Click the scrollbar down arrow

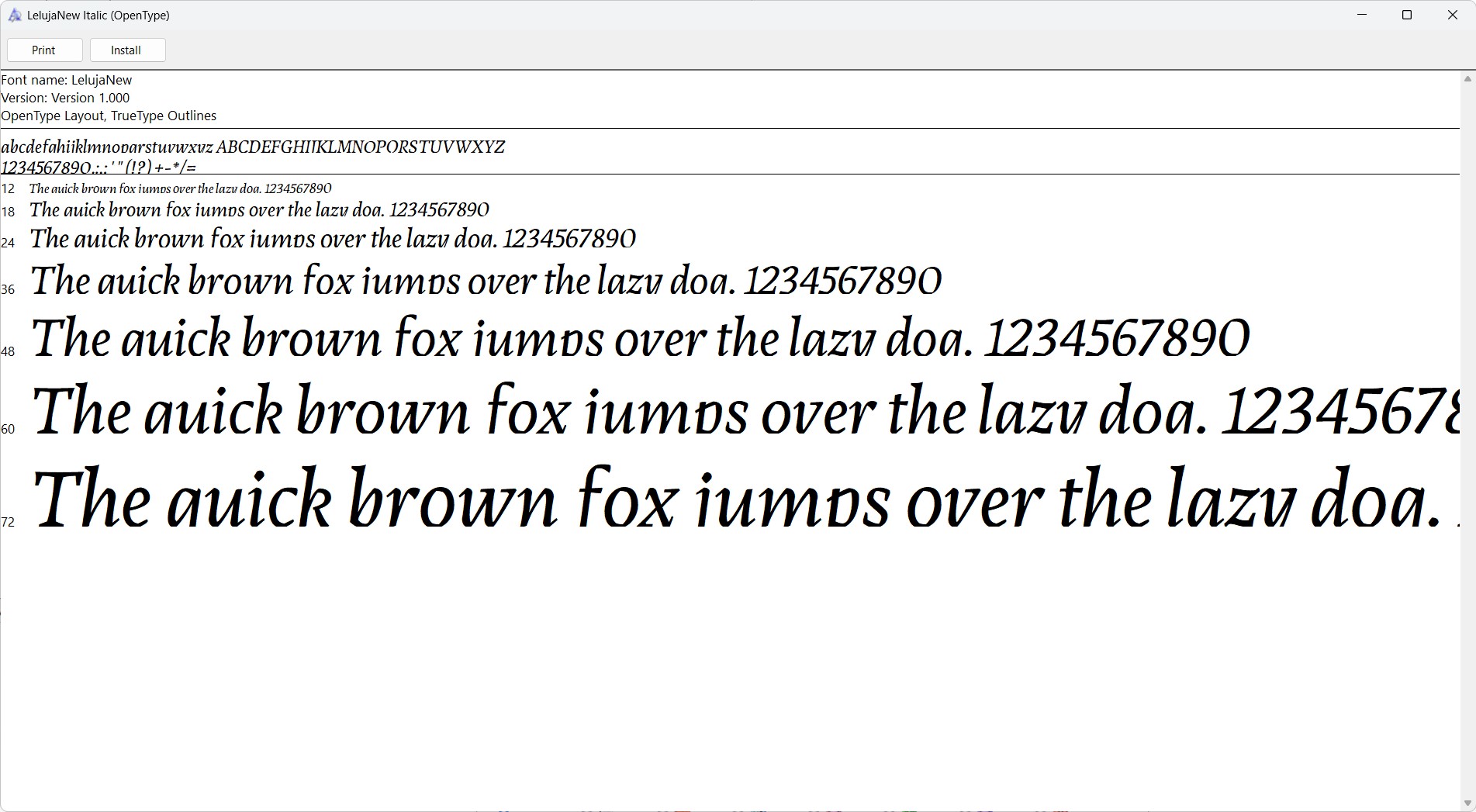(x=1467, y=803)
